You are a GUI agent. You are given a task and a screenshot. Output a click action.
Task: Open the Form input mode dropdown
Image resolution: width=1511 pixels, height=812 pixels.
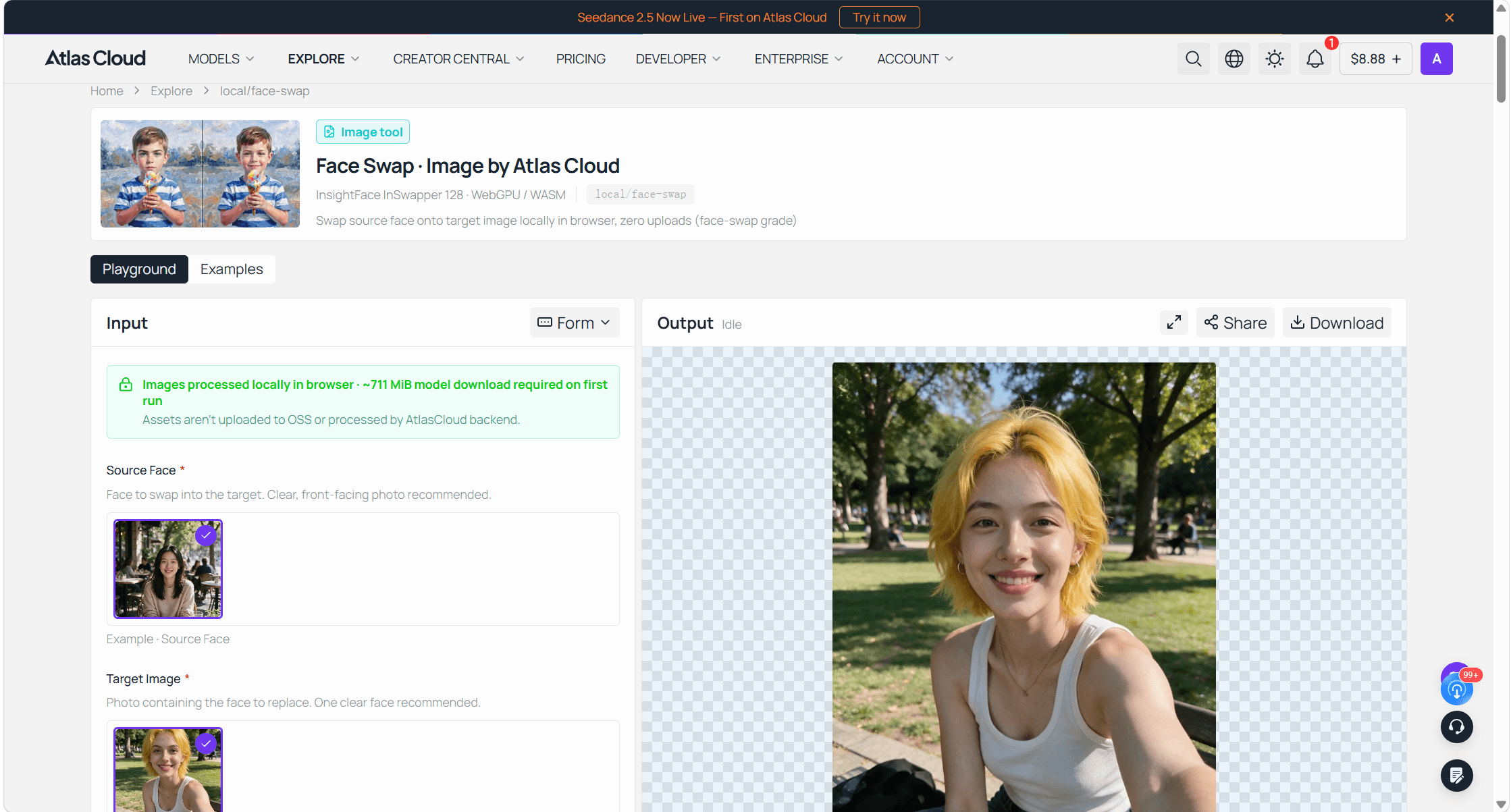[x=575, y=323]
